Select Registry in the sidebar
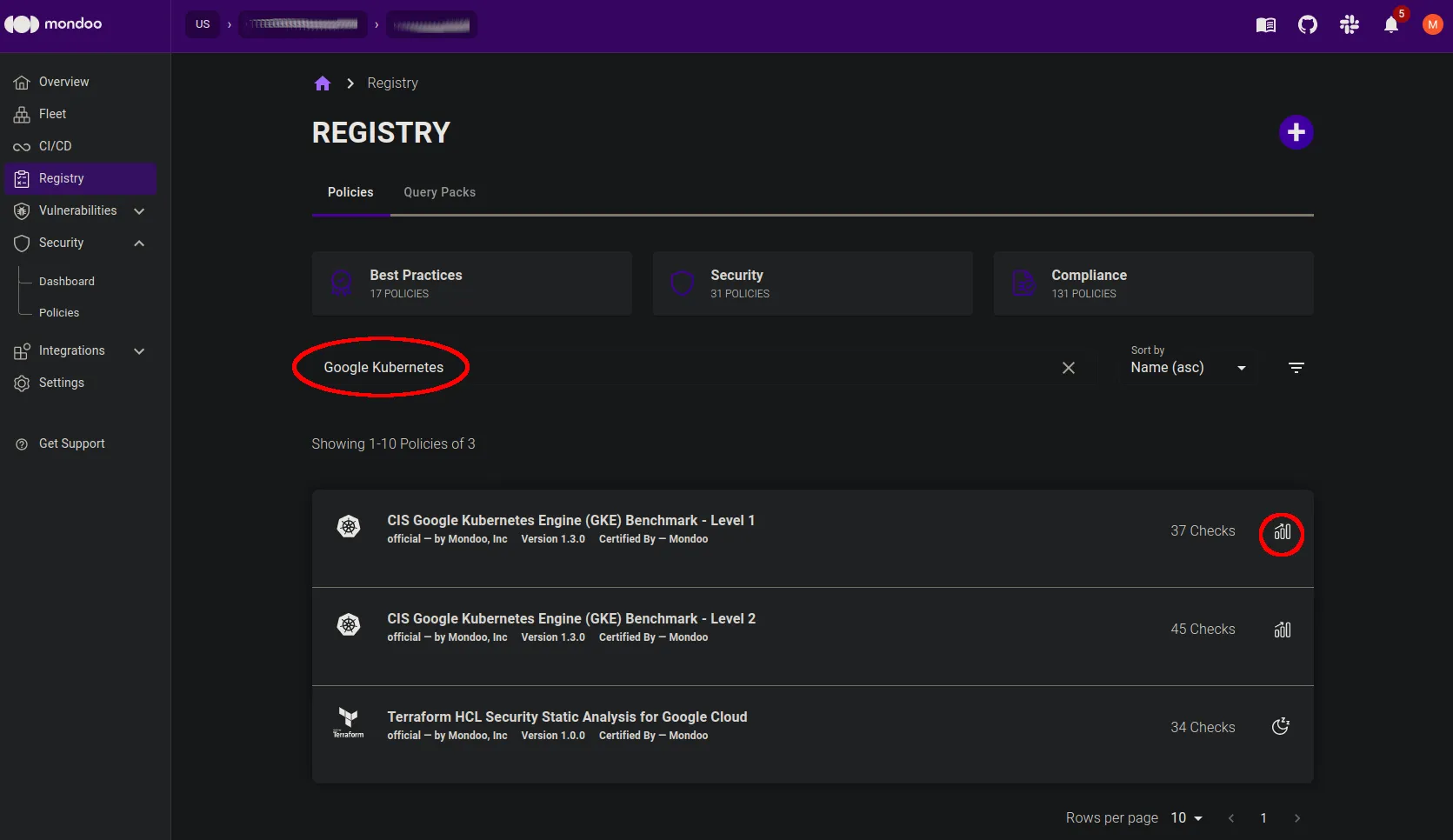 [x=78, y=178]
